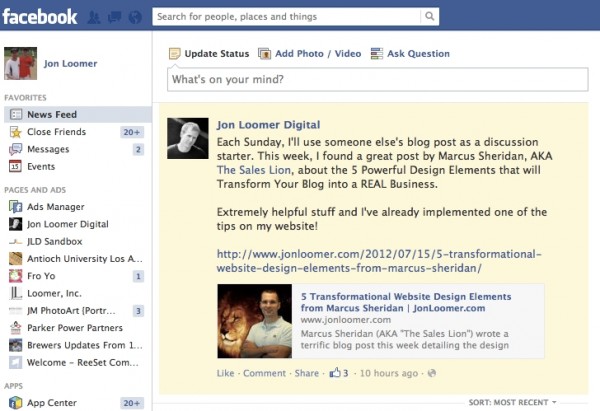Click the lion and man link thumbnail
The height and width of the screenshot is (411, 600).
pyautogui.click(x=254, y=321)
